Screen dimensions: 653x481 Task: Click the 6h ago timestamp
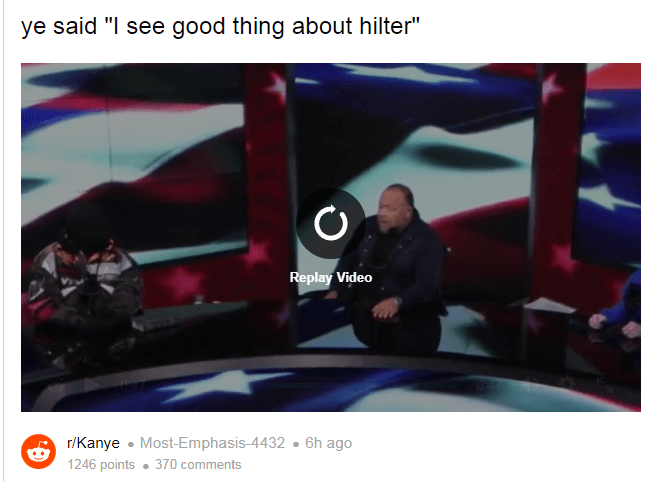click(x=328, y=443)
